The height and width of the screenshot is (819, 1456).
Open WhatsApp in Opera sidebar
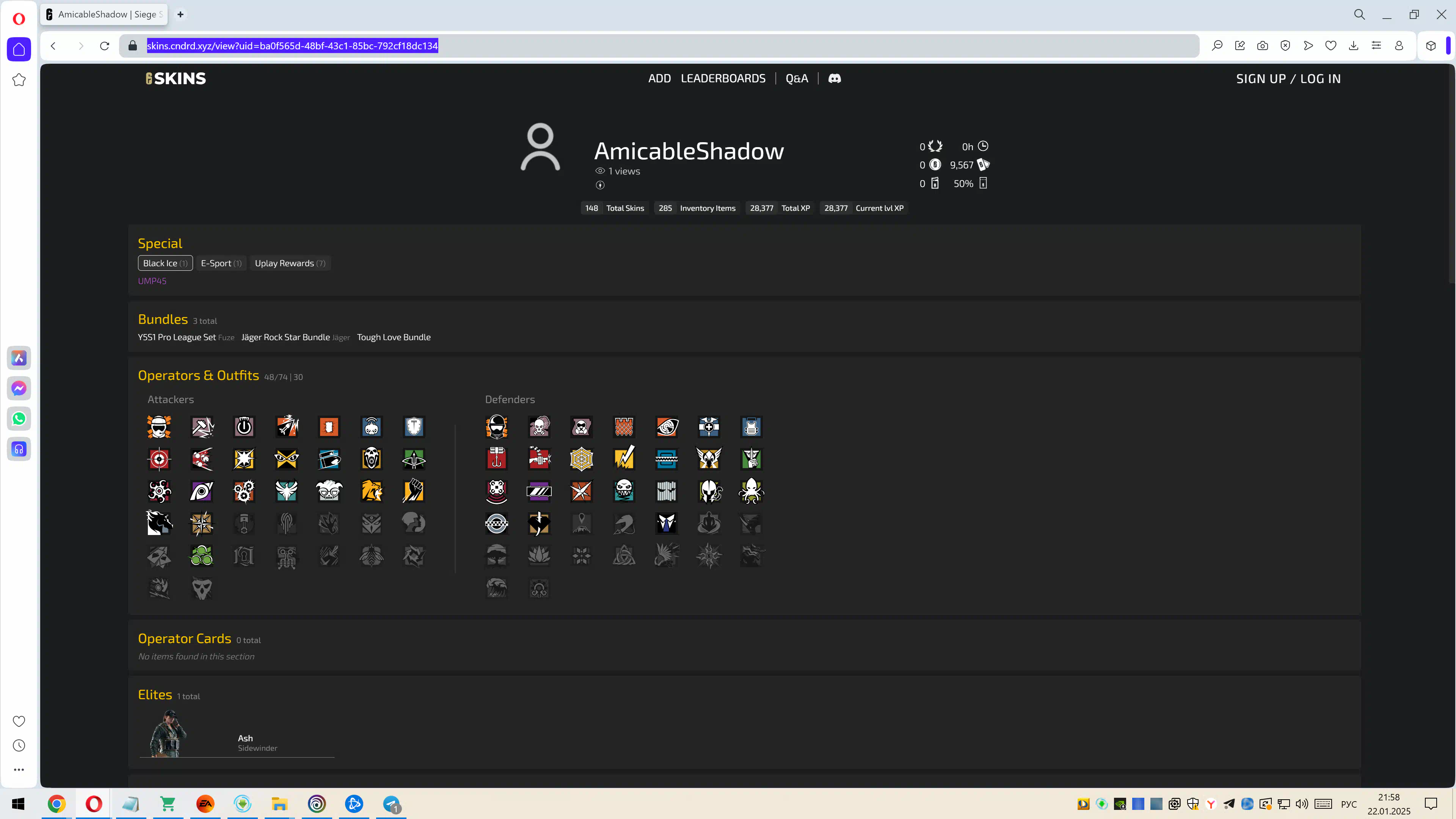[x=19, y=419]
